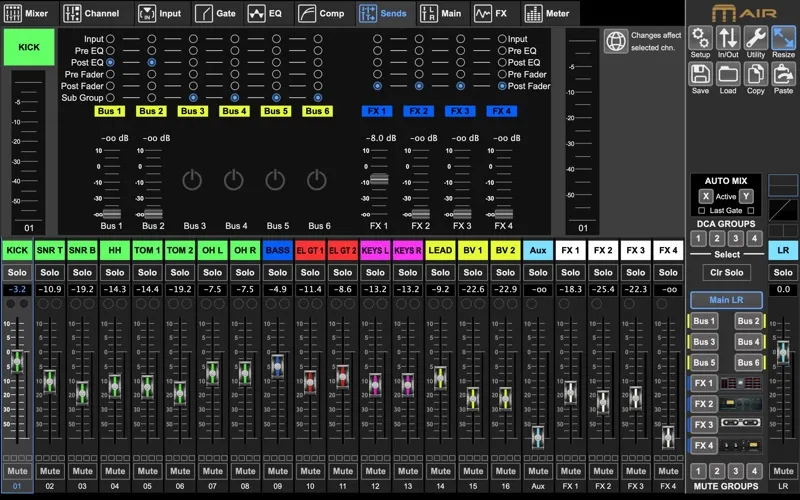Select Bus 1 in right sidebar
This screenshot has width=800, height=500.
[704, 321]
